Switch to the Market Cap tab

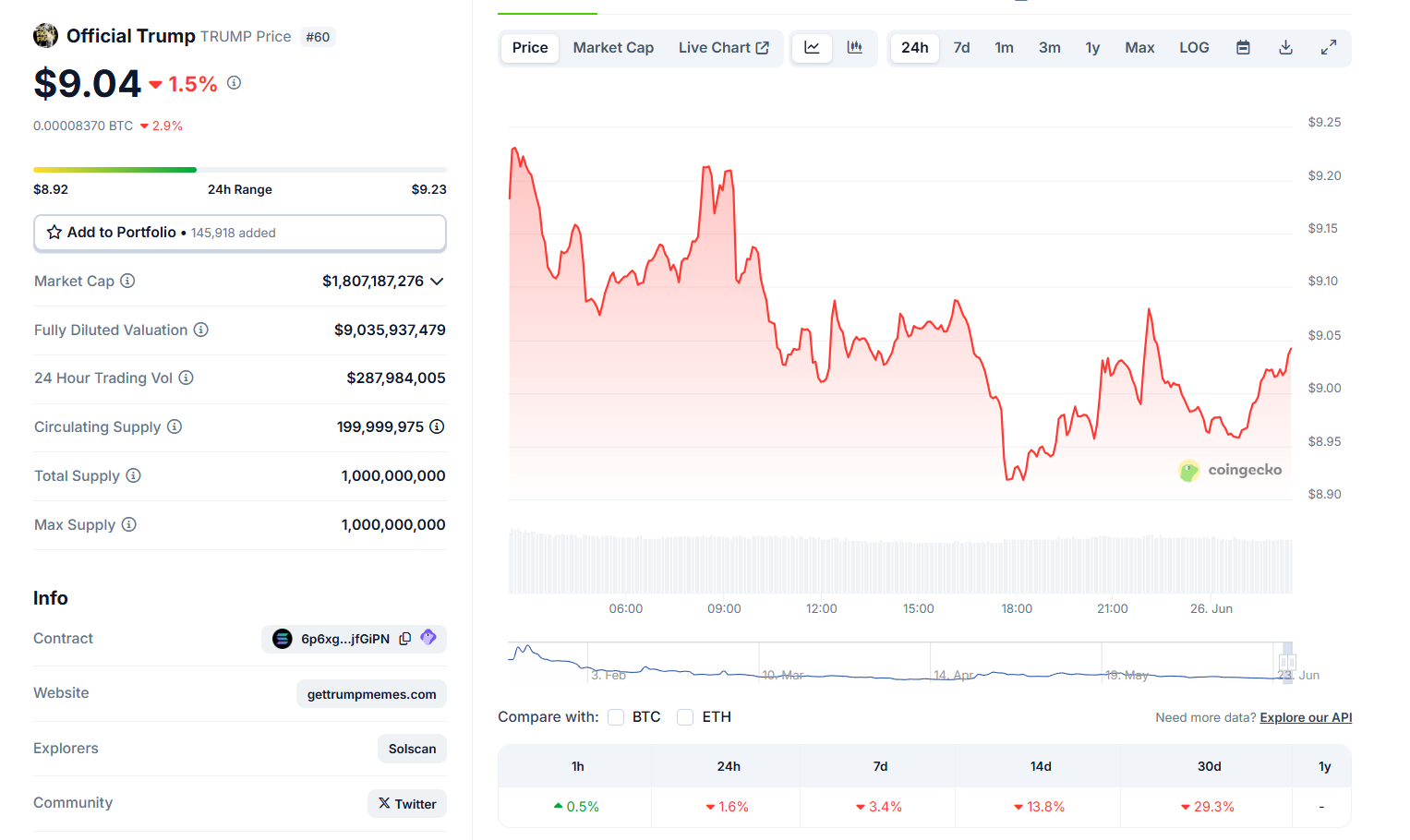click(x=613, y=48)
